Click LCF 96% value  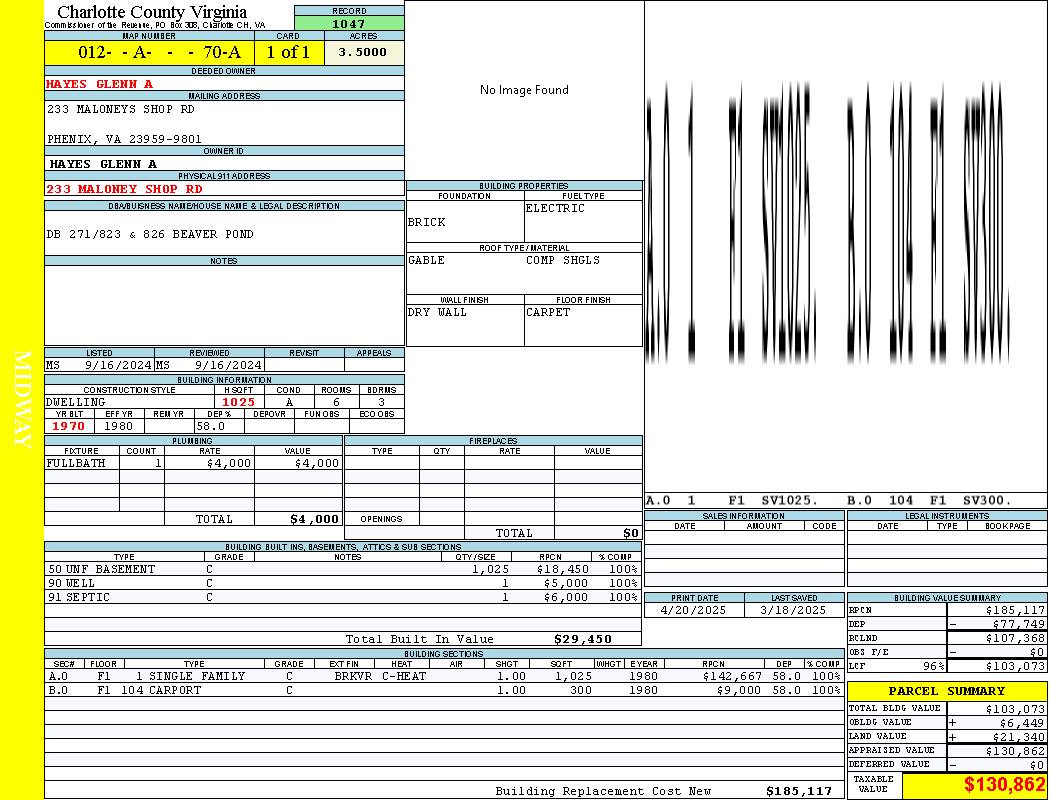[x=933, y=666]
